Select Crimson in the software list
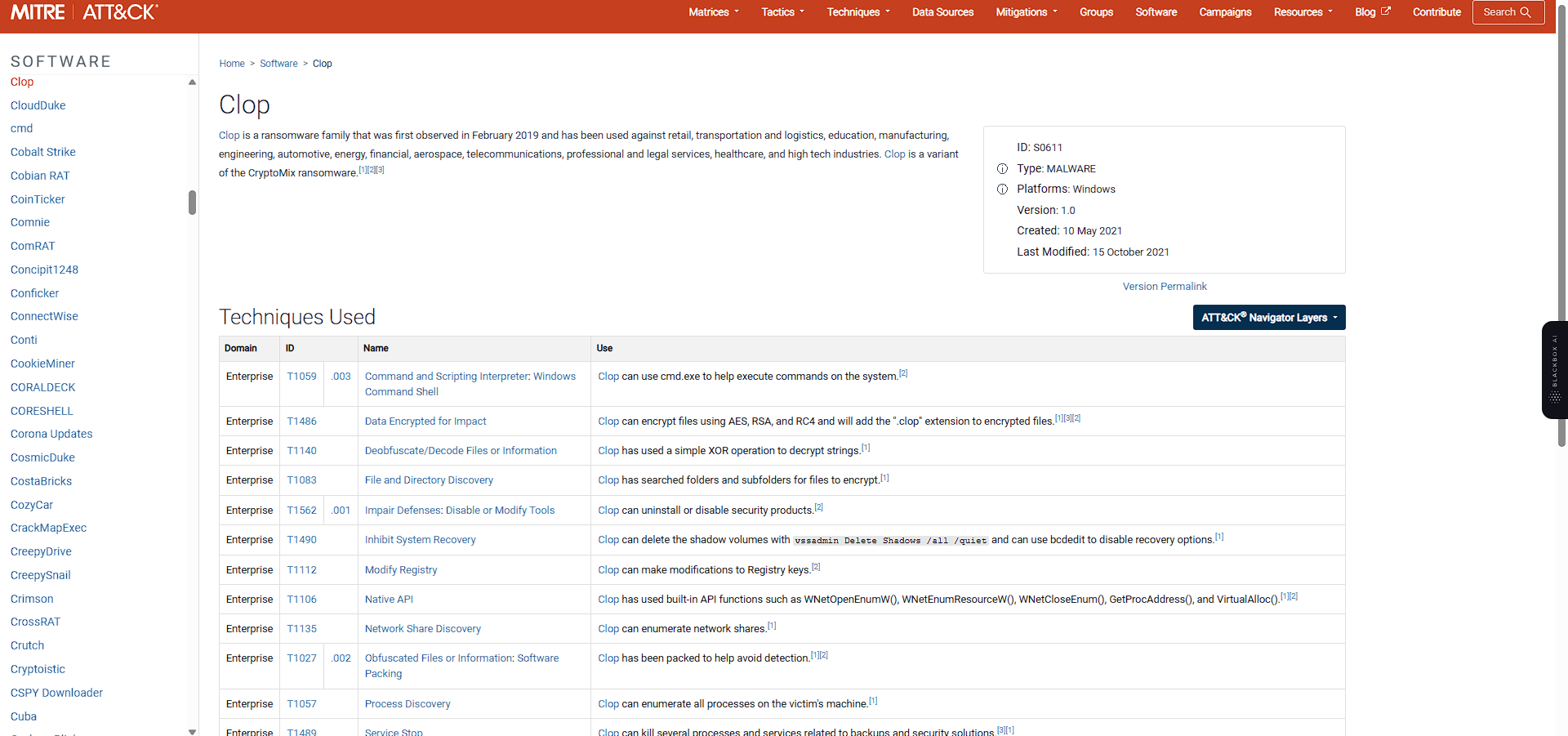 [x=32, y=599]
